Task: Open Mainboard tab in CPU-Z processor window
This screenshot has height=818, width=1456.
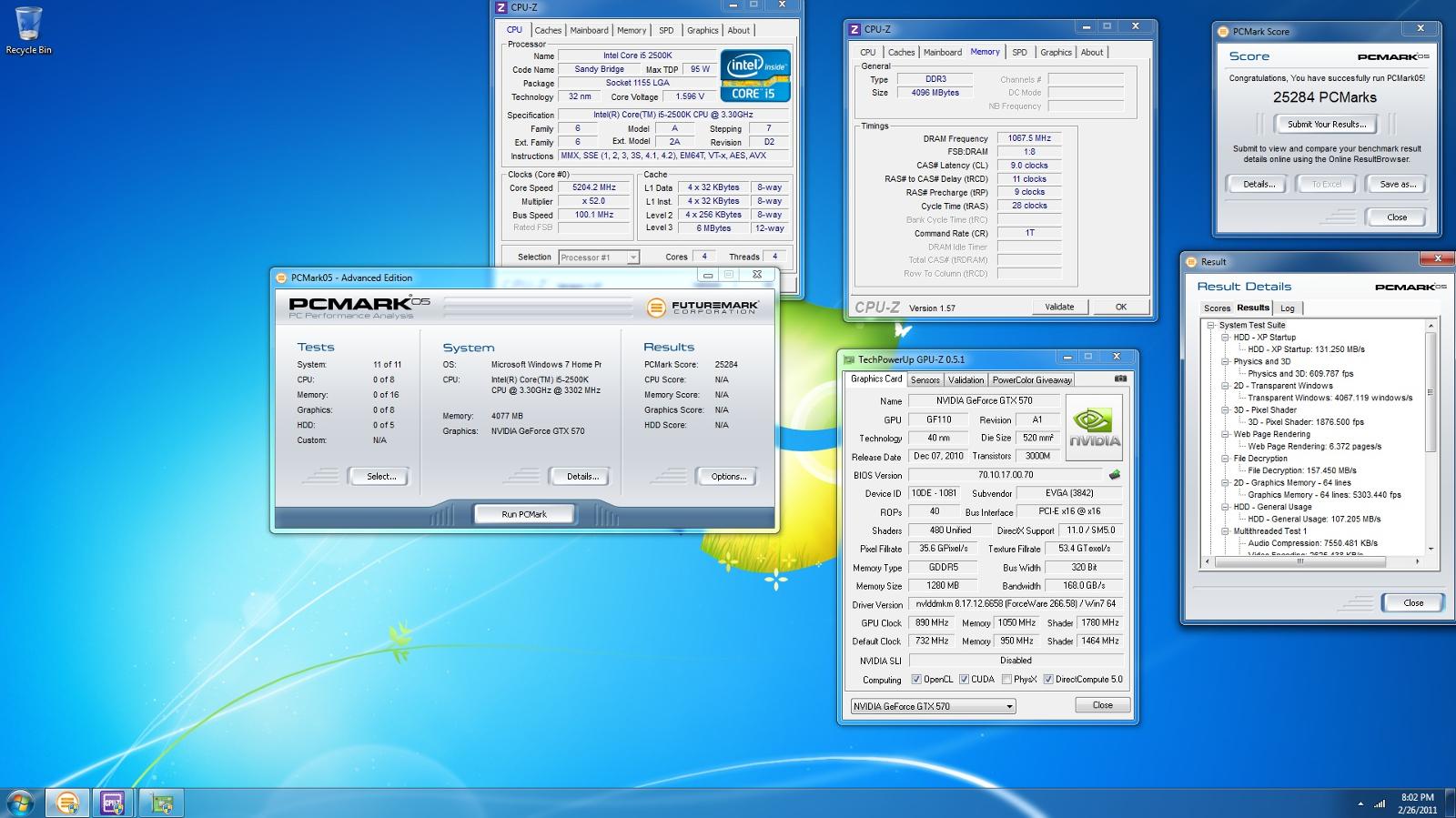Action: tap(589, 30)
